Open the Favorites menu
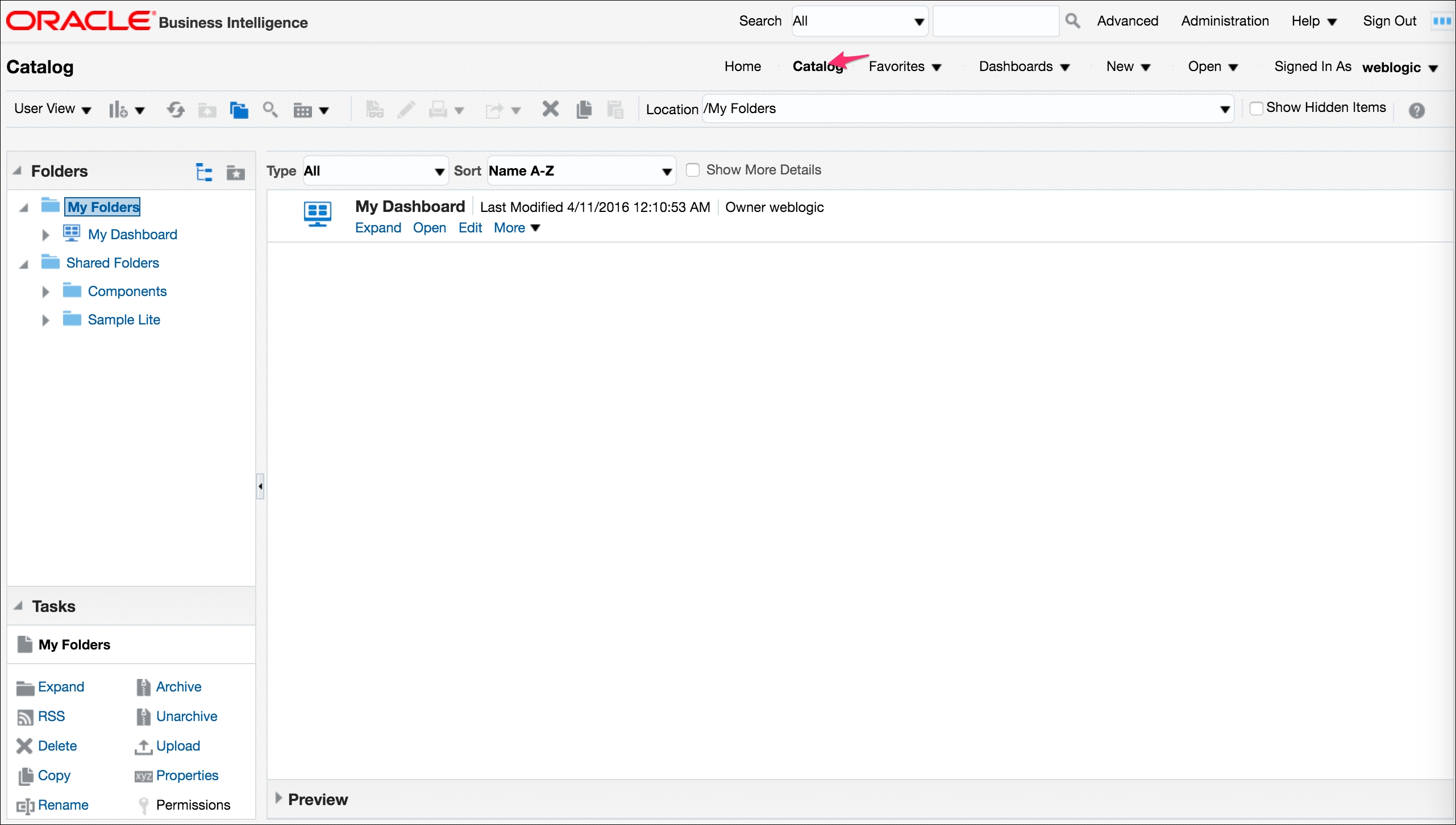Screen dimensions: 1456x825 click(905, 66)
